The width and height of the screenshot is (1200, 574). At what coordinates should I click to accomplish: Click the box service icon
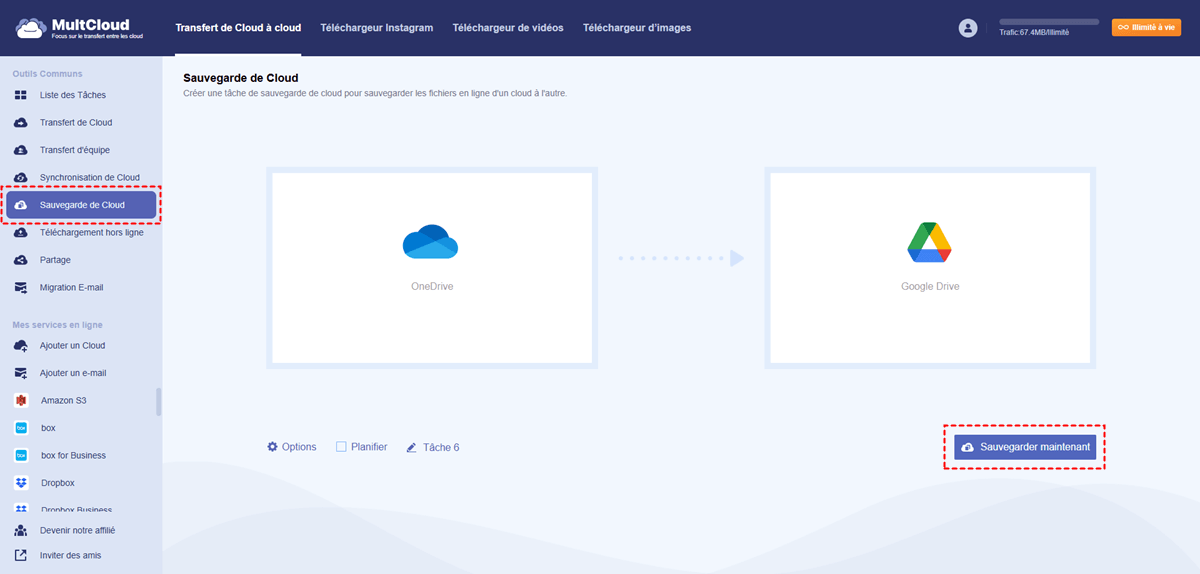21,428
